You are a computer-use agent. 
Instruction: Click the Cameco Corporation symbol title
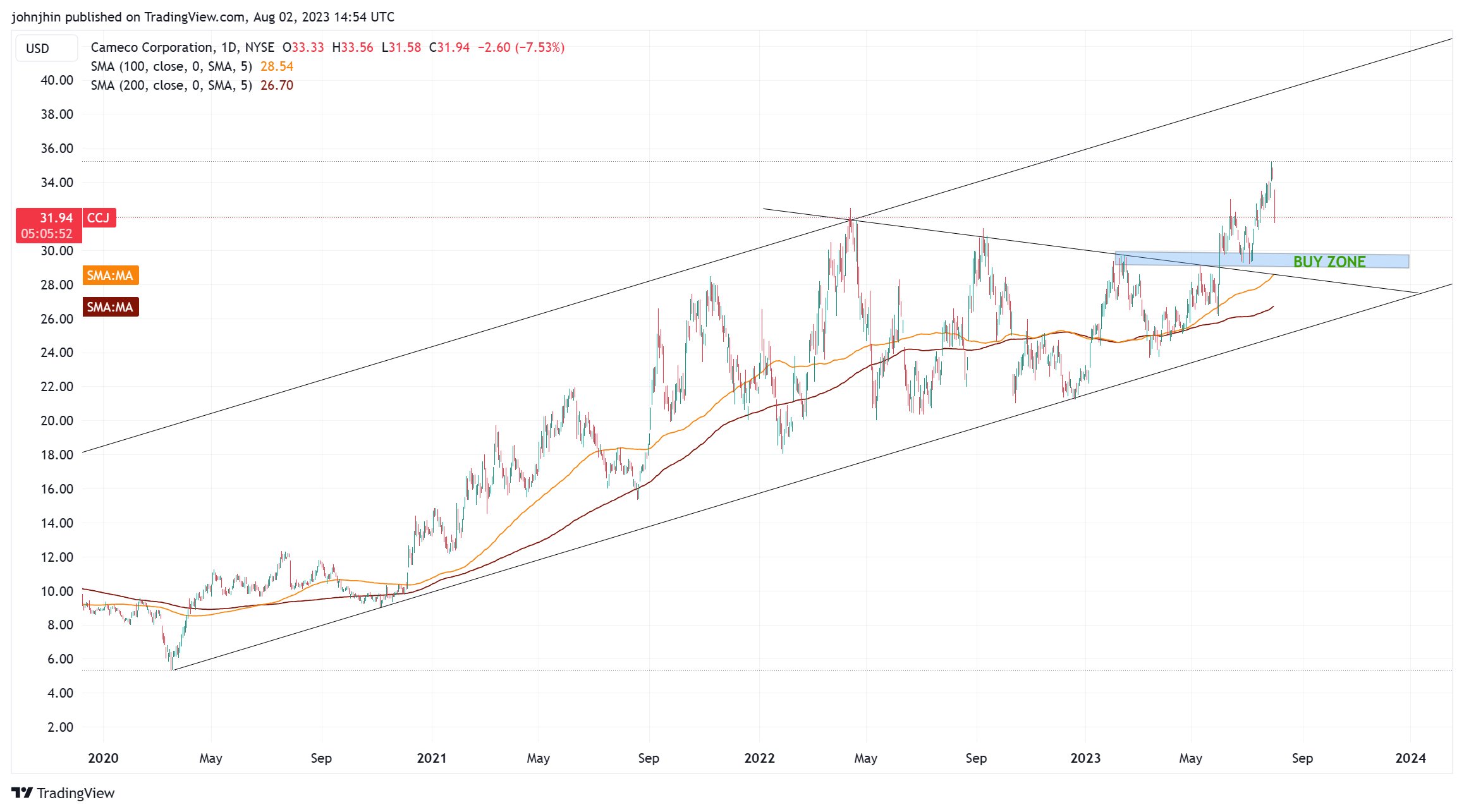point(152,47)
